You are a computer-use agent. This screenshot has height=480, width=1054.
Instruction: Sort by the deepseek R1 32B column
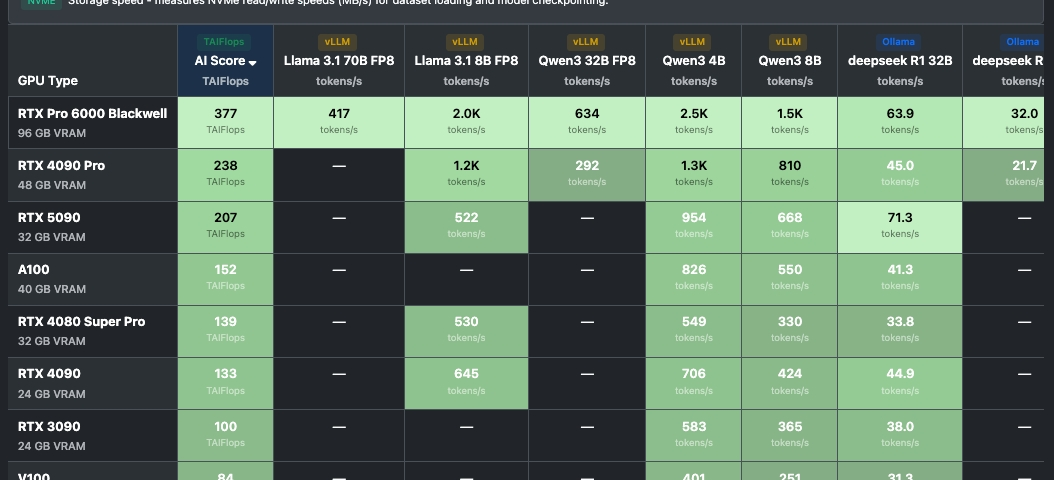coord(900,61)
